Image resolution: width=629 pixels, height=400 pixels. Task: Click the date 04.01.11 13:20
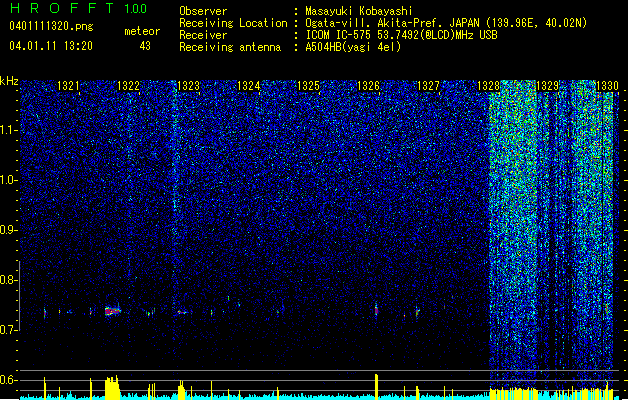coord(51,45)
